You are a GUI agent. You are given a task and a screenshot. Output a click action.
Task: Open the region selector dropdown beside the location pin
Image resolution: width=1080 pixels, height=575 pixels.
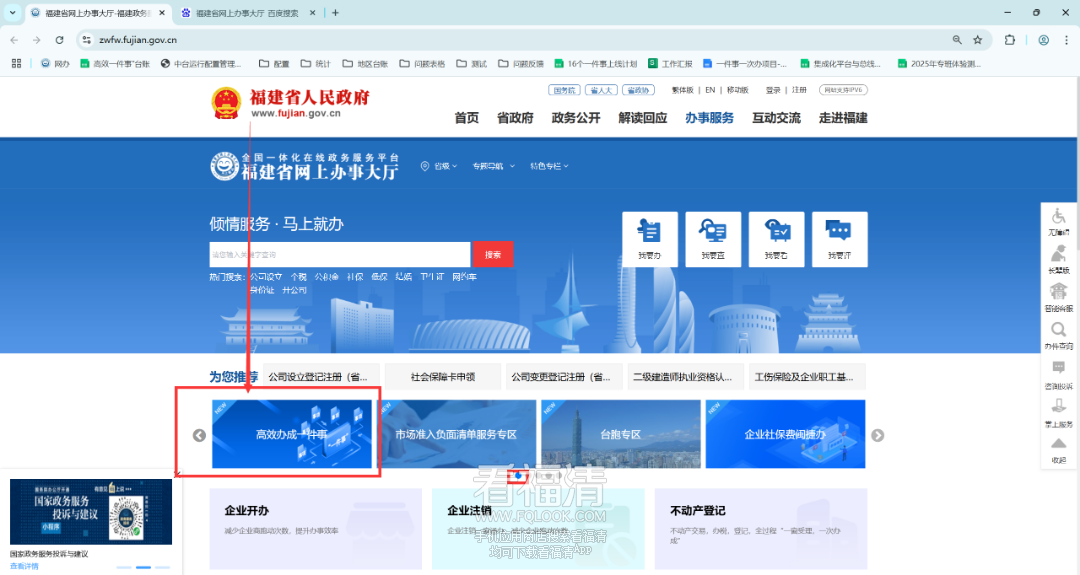441,166
